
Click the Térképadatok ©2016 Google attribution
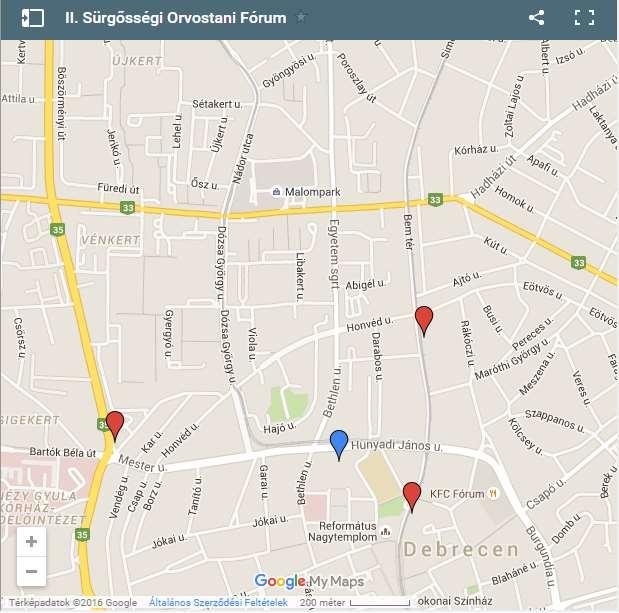pos(73,602)
